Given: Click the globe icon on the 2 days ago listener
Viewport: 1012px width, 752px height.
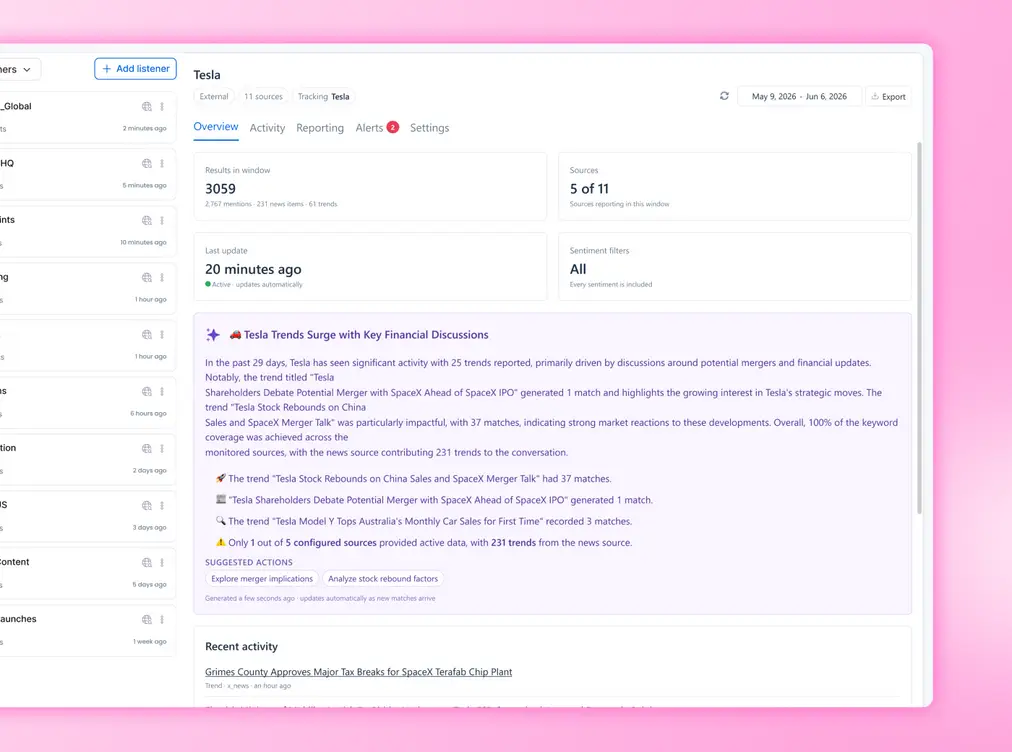Looking at the screenshot, I should click(147, 448).
